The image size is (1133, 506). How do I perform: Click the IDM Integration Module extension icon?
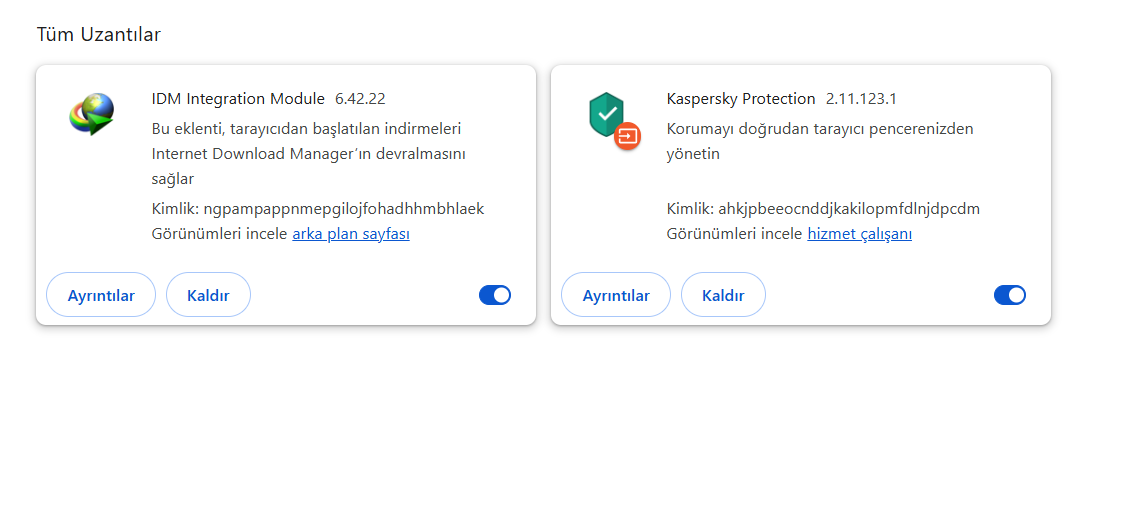(91, 113)
